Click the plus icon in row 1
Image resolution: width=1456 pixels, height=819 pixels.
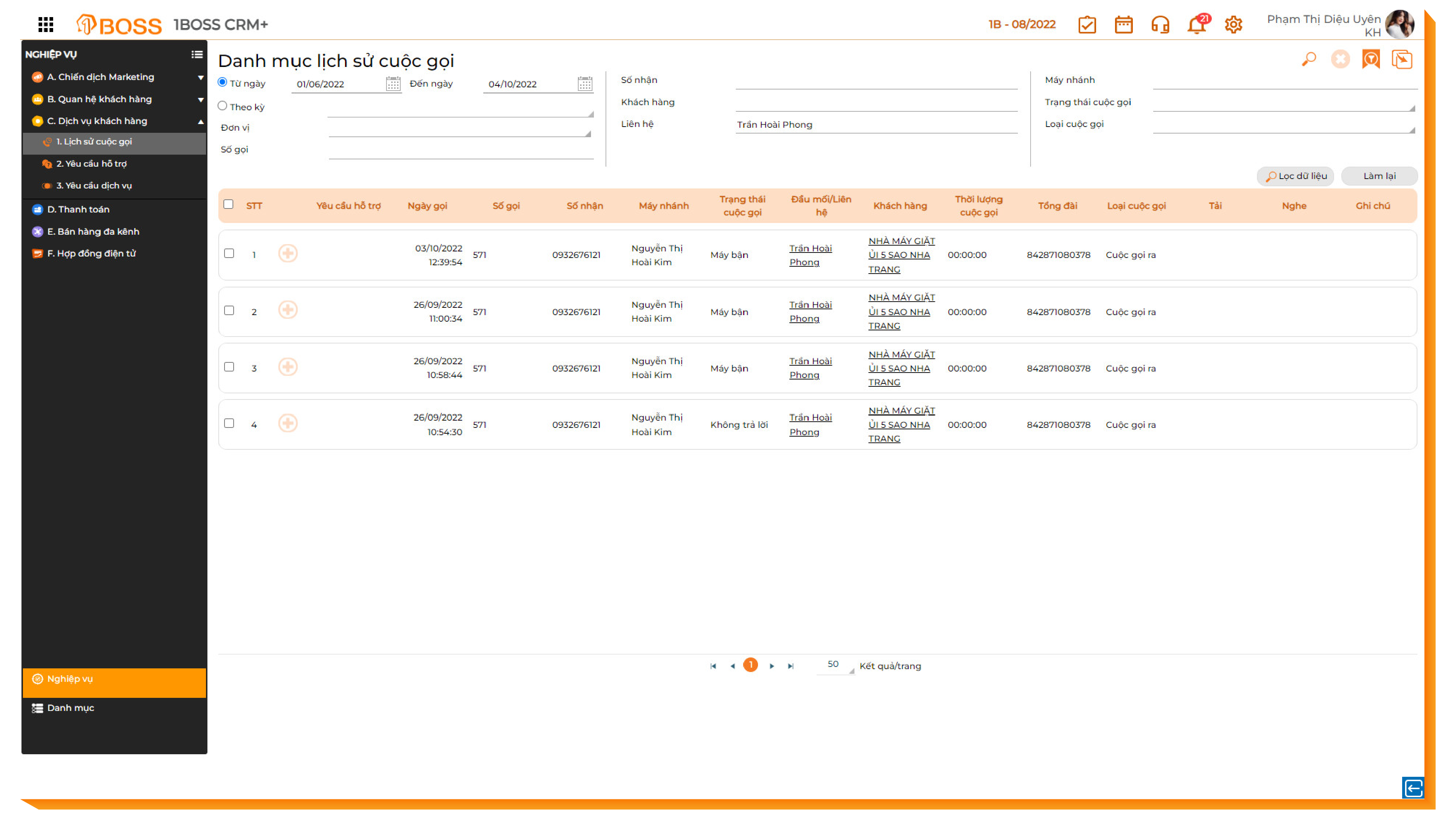point(288,253)
